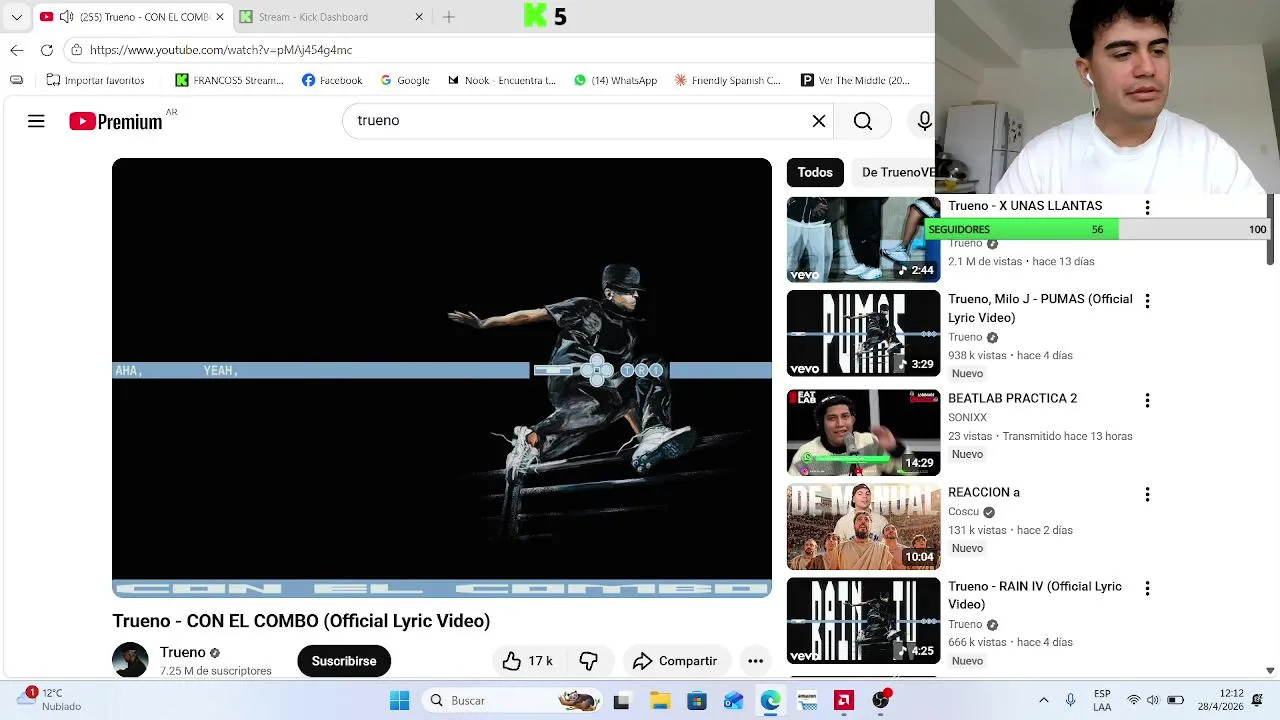Open Amazon app from the taskbar

pyautogui.click(x=807, y=700)
